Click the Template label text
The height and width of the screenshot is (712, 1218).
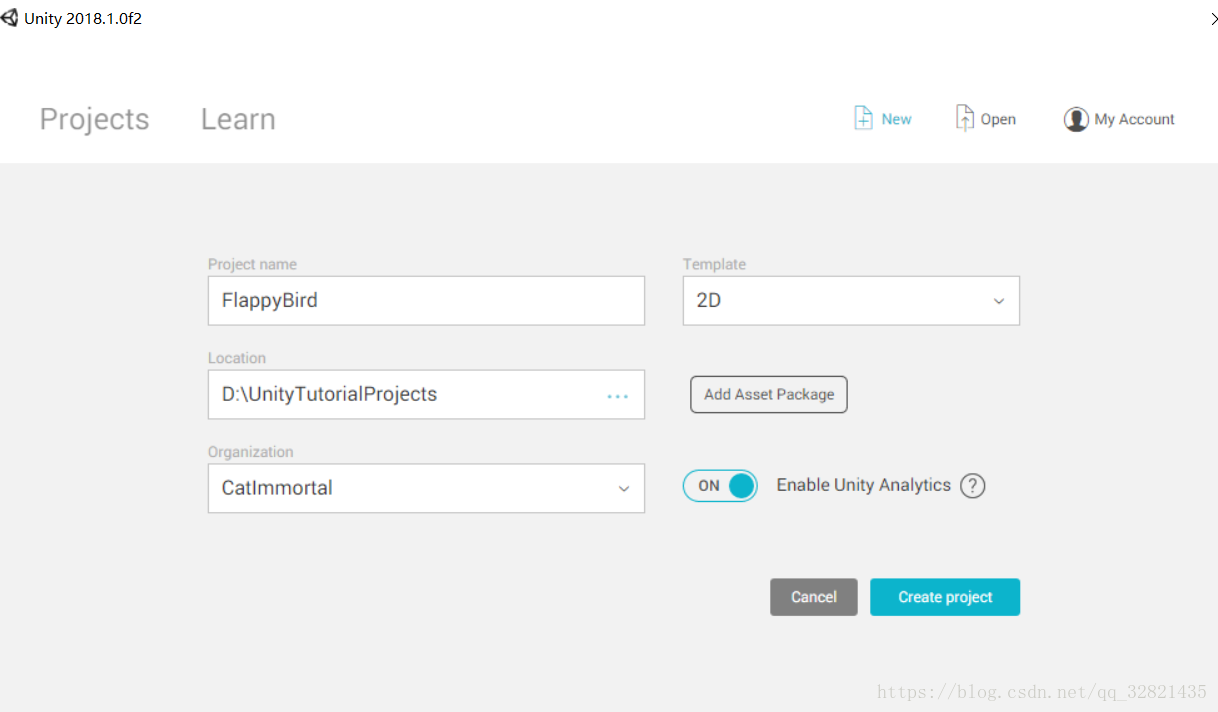click(x=714, y=264)
